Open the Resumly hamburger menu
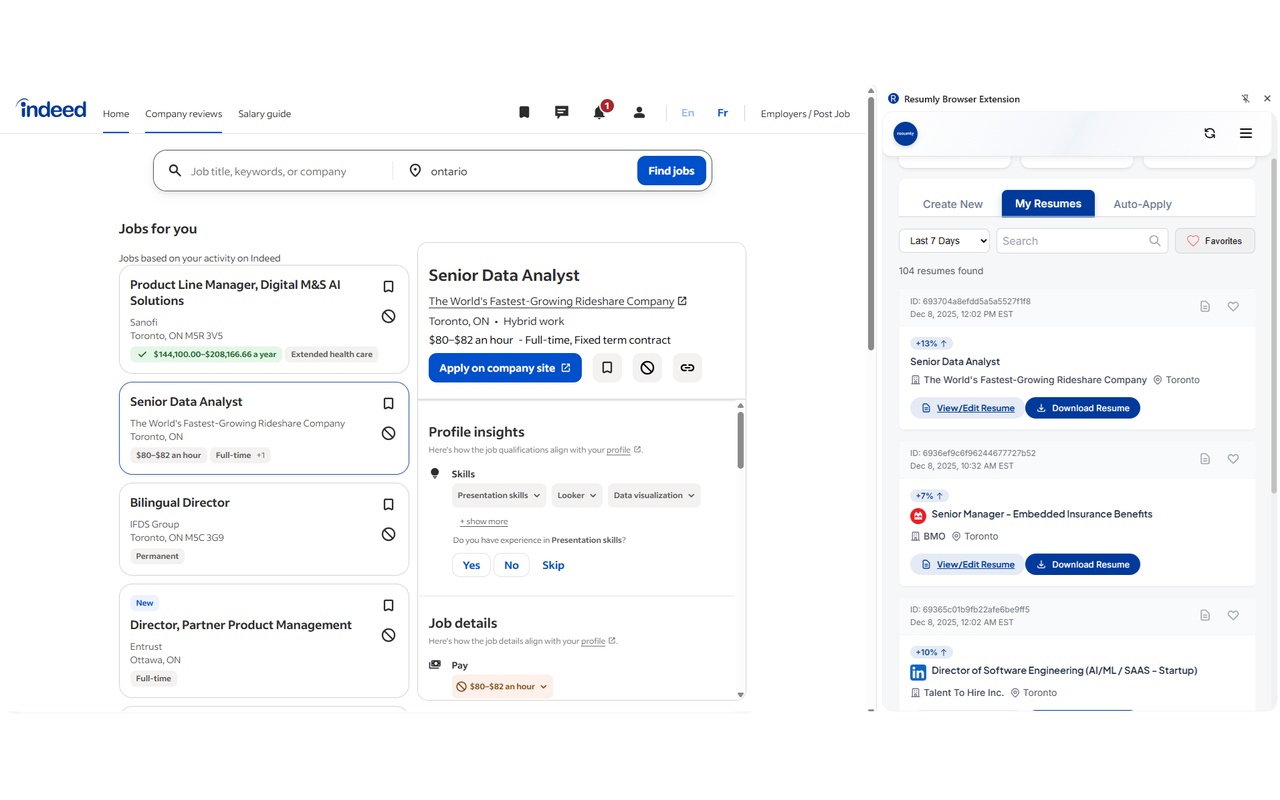 [x=1245, y=132]
